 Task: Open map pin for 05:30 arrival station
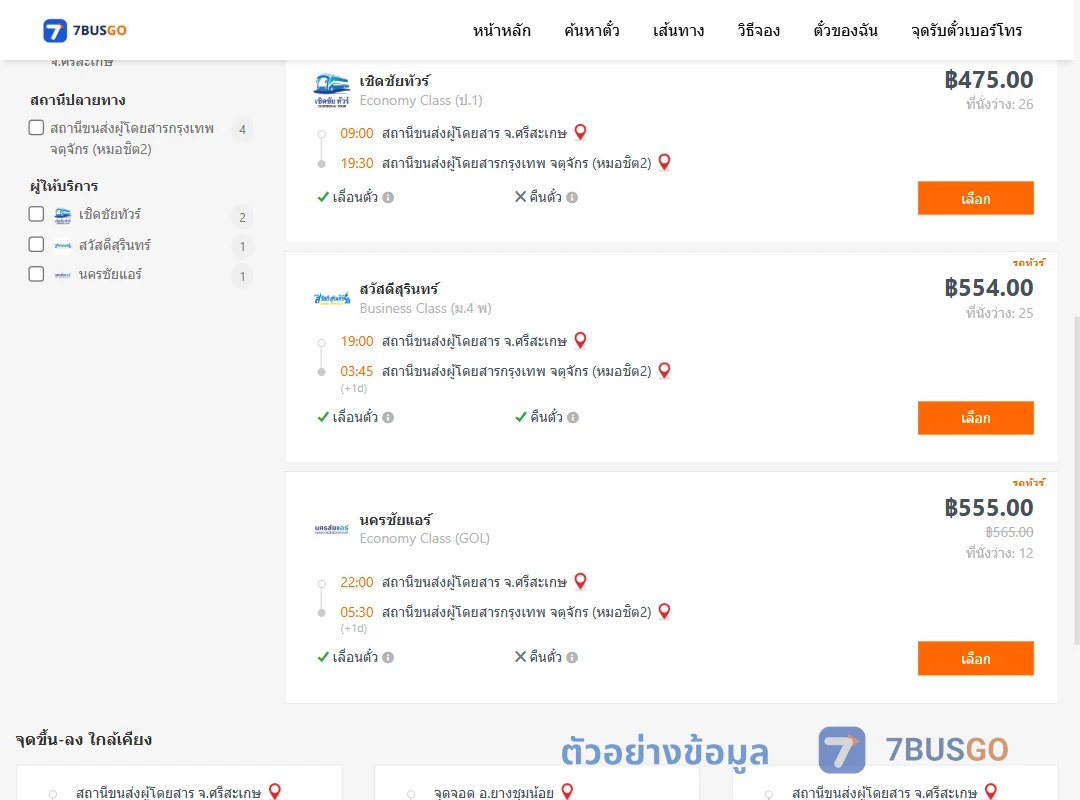(x=665, y=611)
